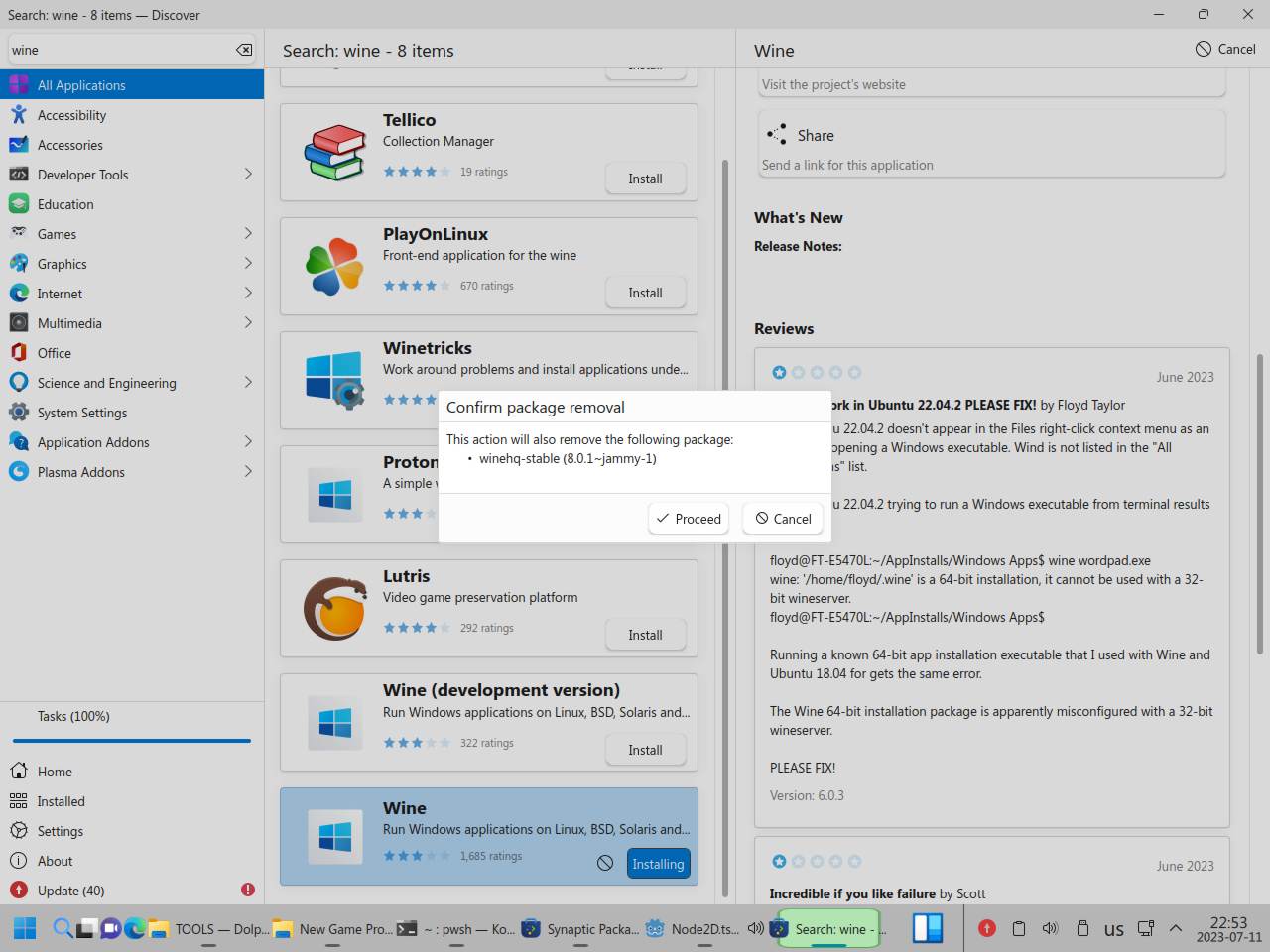
Task: Expand the Developer Tools submenu arrow
Action: point(248,175)
